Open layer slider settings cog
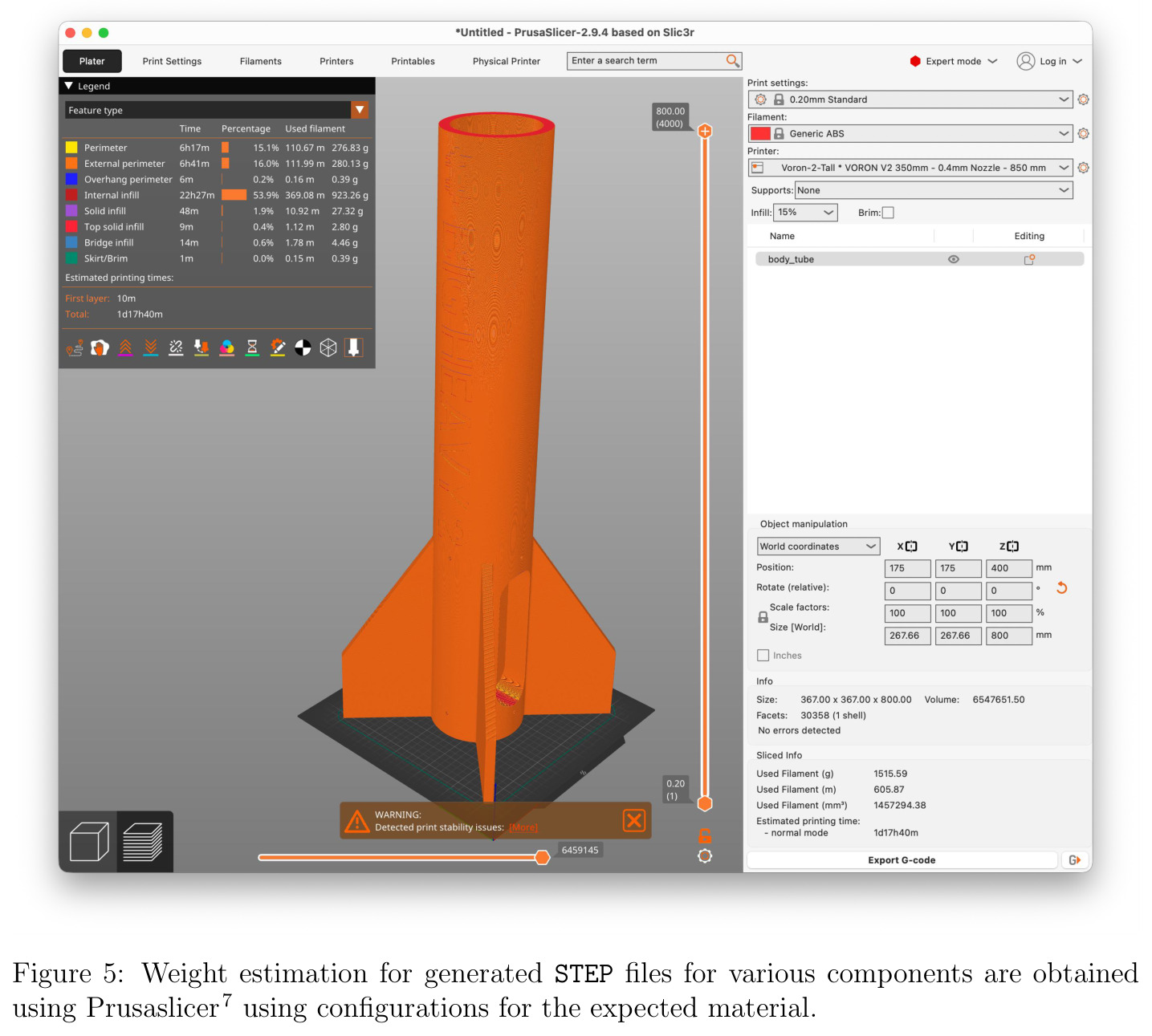Screen dimensions: 1152x1036 coord(705,856)
